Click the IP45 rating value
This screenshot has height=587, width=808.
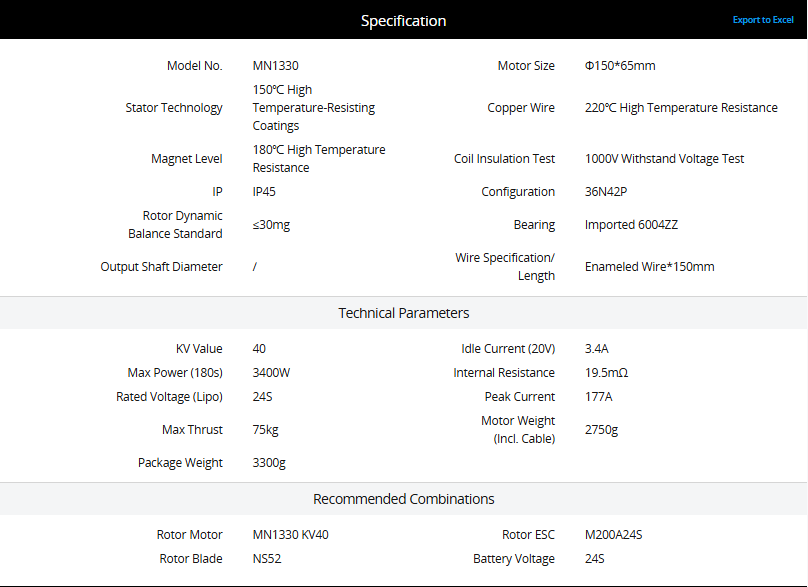pyautogui.click(x=264, y=191)
